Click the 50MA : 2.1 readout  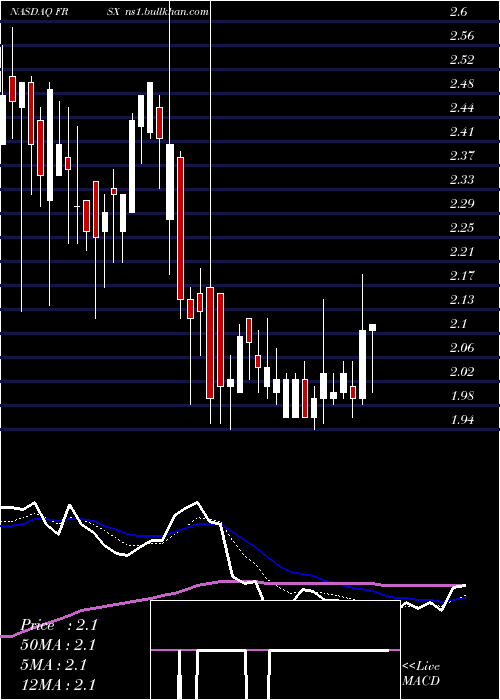click(x=59, y=645)
